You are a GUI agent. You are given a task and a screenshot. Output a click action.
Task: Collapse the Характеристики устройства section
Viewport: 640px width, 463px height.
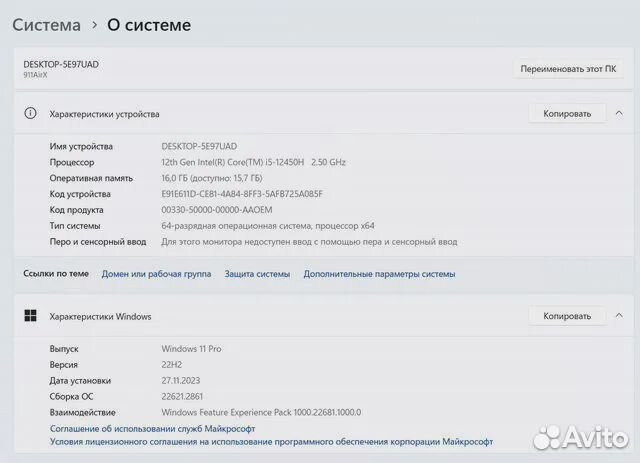click(x=619, y=114)
